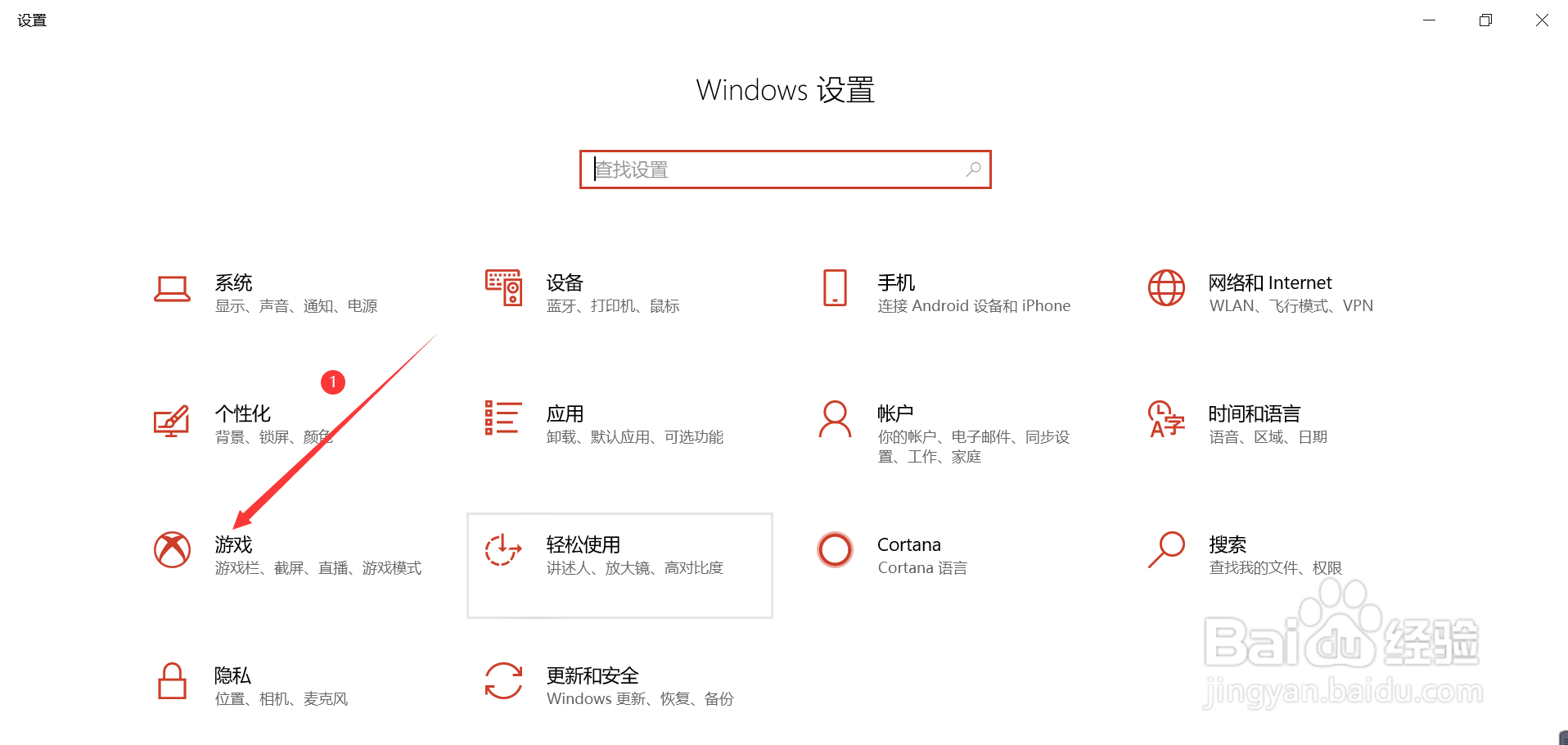
Task: Open the 游戏 settings title
Action: tap(233, 545)
